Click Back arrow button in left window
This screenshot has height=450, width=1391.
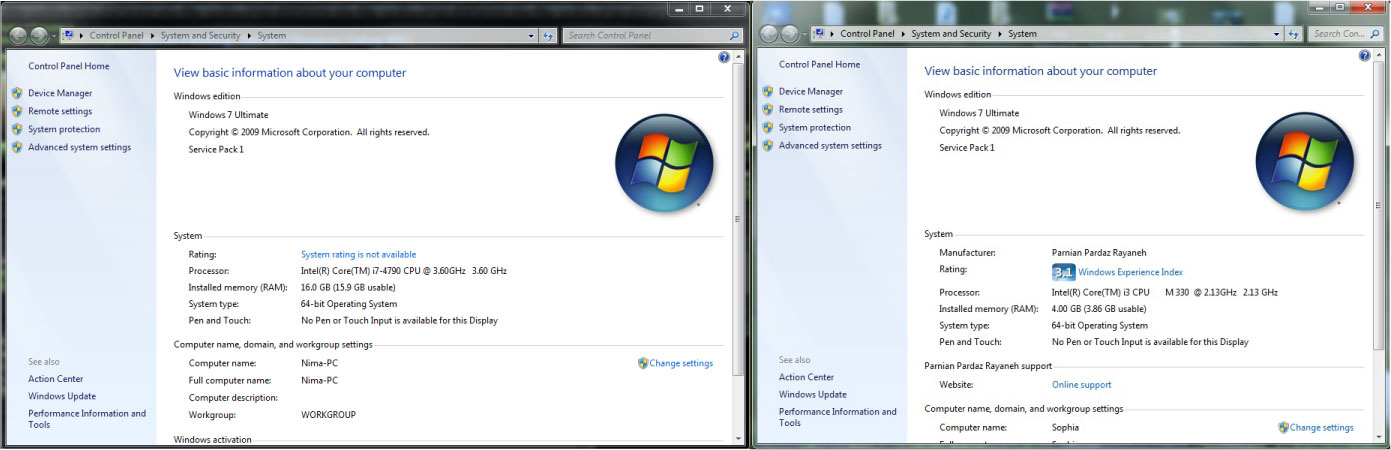tap(18, 35)
